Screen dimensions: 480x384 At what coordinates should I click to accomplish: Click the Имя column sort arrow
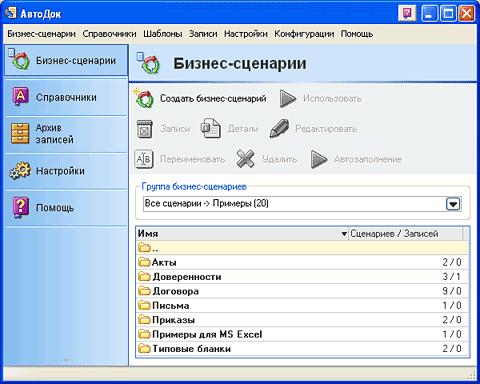[344, 234]
